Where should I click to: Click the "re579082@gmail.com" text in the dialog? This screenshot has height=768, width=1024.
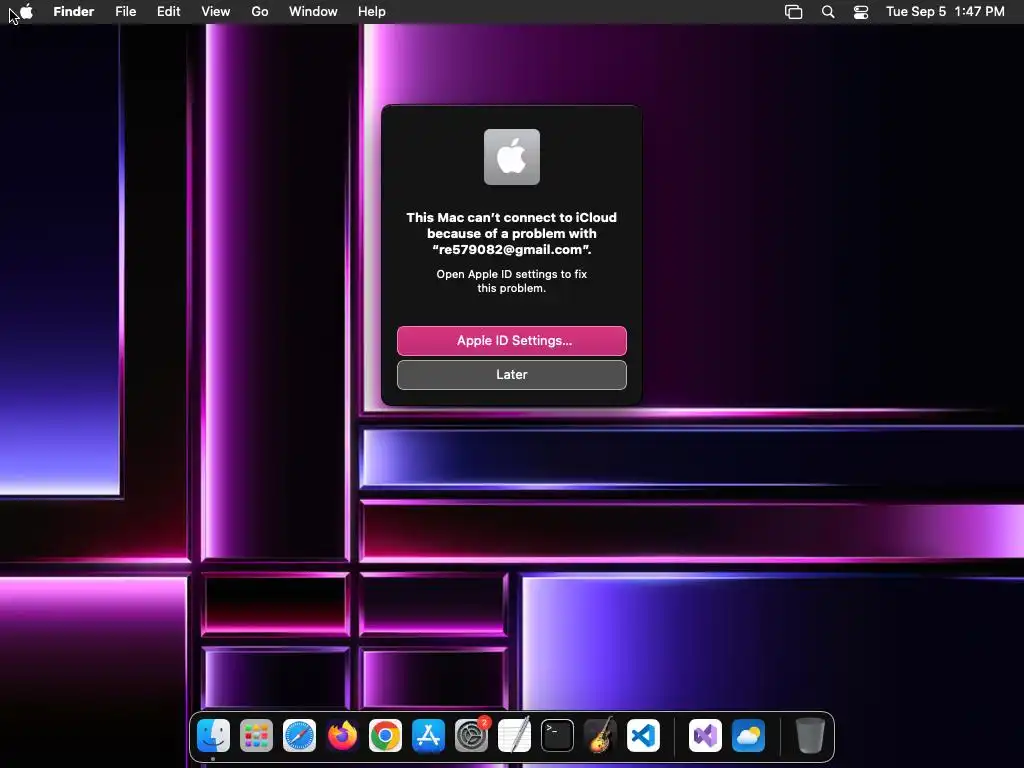point(512,249)
